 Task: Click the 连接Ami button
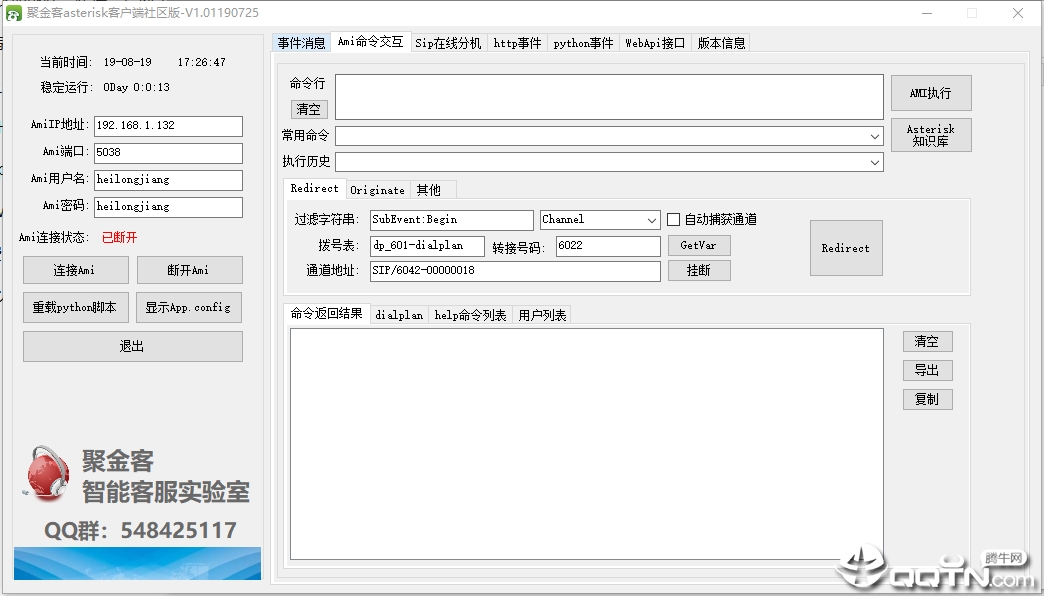(75, 270)
